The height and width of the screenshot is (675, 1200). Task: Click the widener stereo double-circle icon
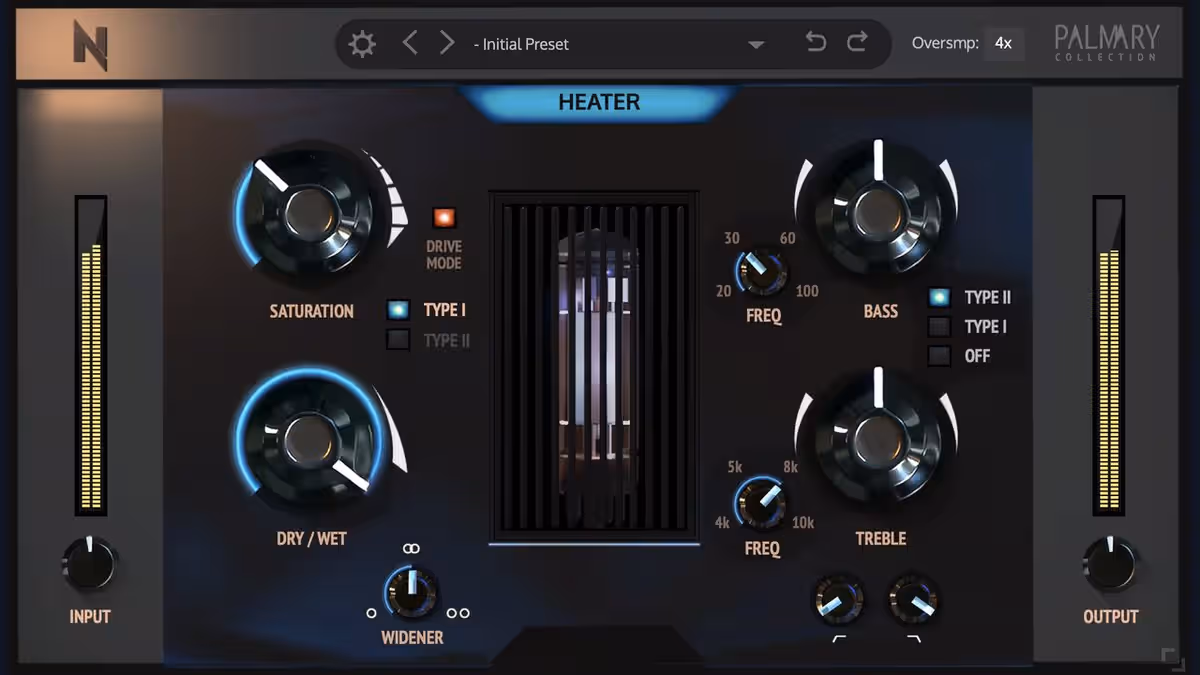pos(458,613)
